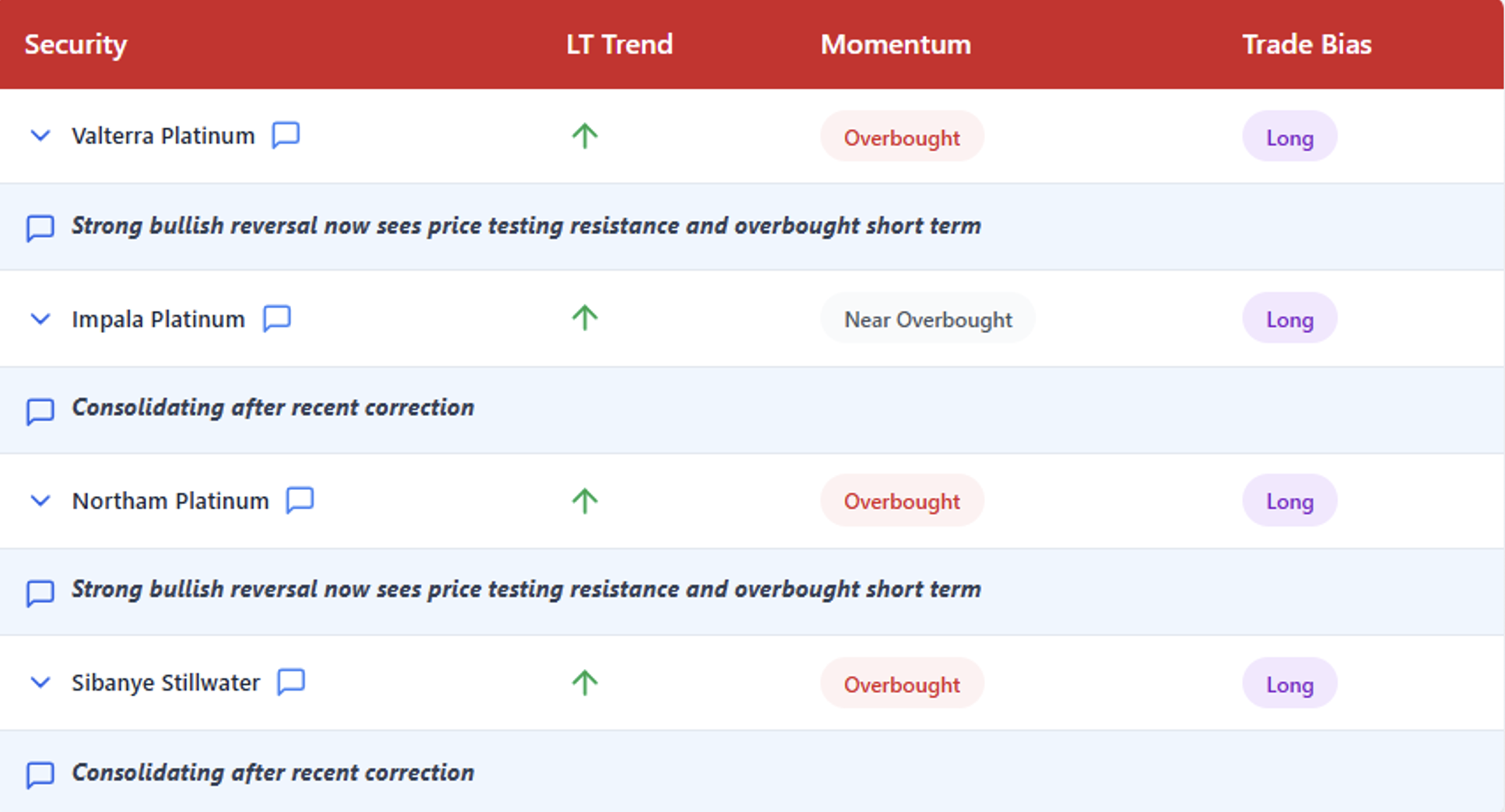The width and height of the screenshot is (1505, 812).
Task: Click comment icon beside Sibanye Stillwater
Action: (x=291, y=682)
